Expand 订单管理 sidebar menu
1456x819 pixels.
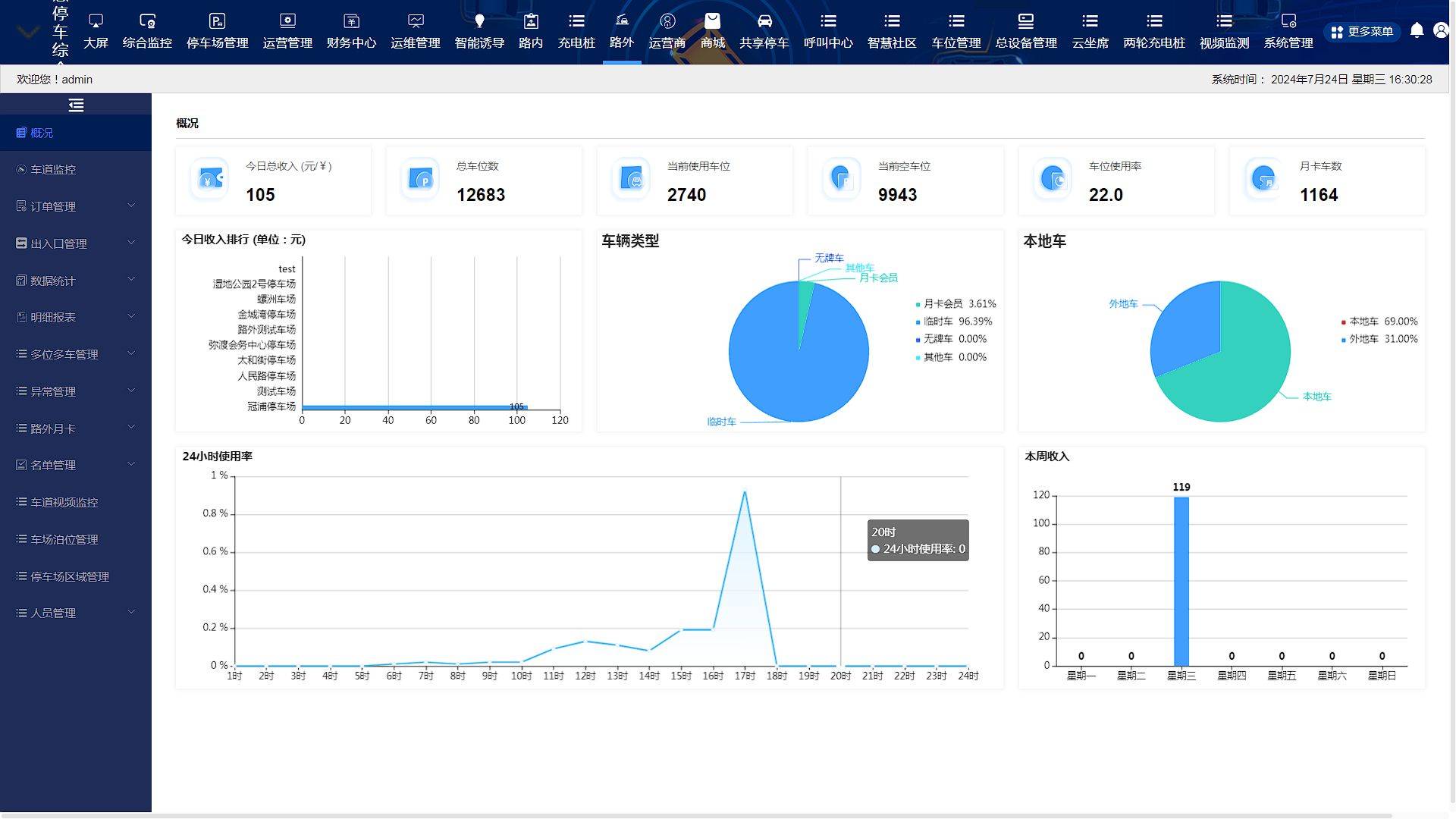click(76, 206)
